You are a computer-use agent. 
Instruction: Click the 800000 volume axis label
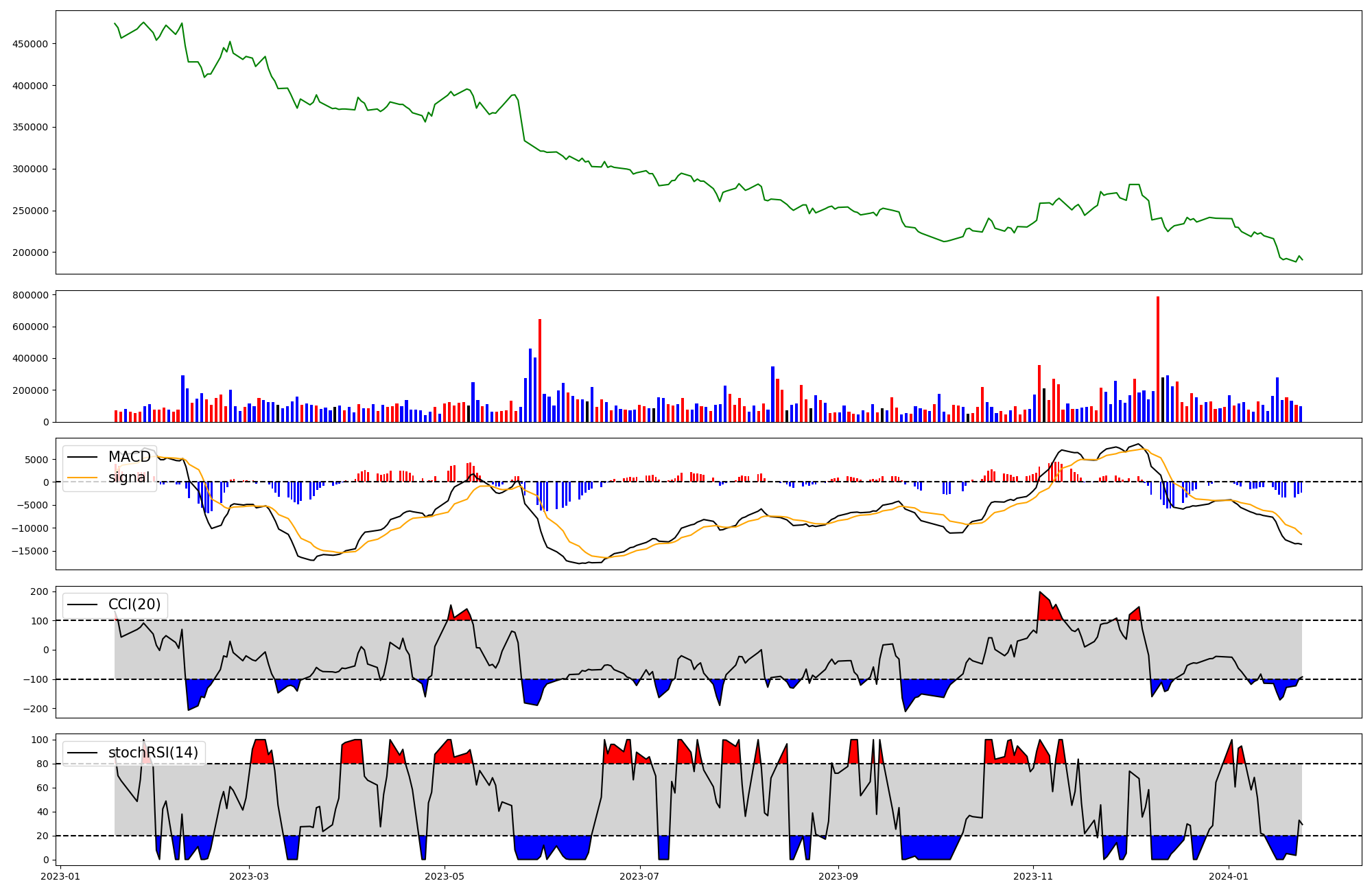(30, 295)
